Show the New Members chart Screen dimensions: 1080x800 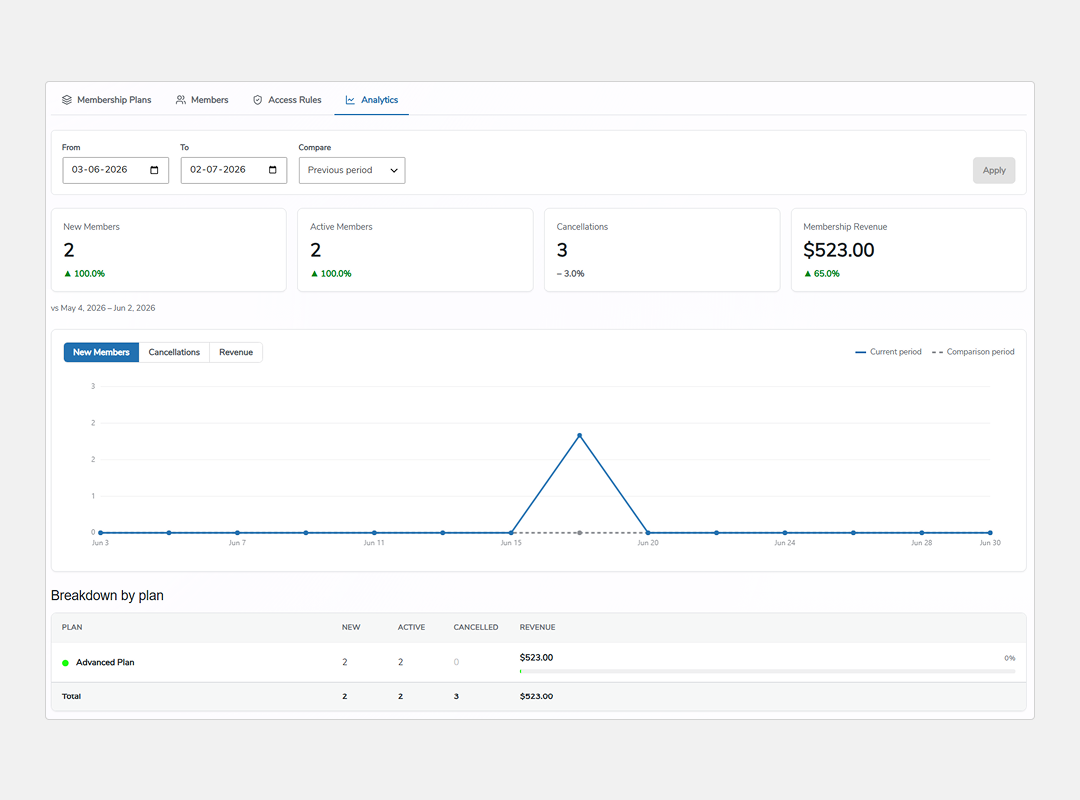[x=101, y=352]
